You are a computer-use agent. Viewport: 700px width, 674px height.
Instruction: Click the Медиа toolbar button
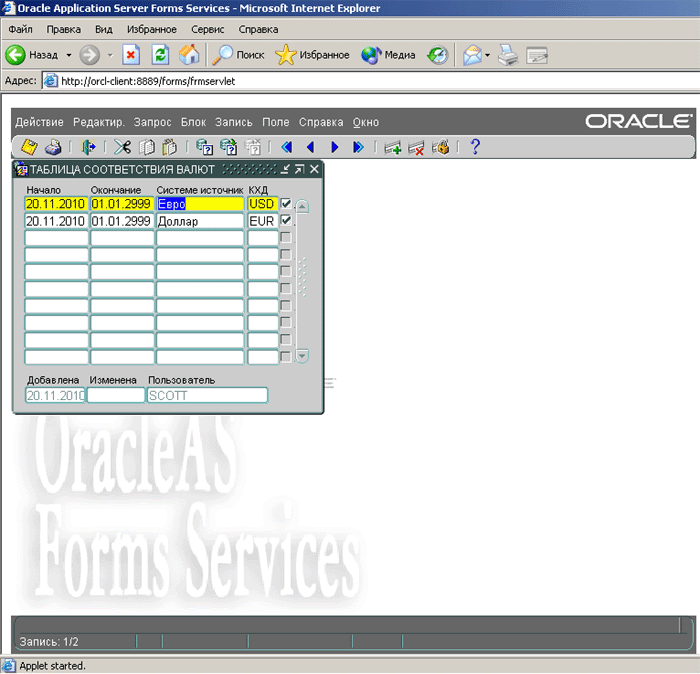(x=388, y=55)
